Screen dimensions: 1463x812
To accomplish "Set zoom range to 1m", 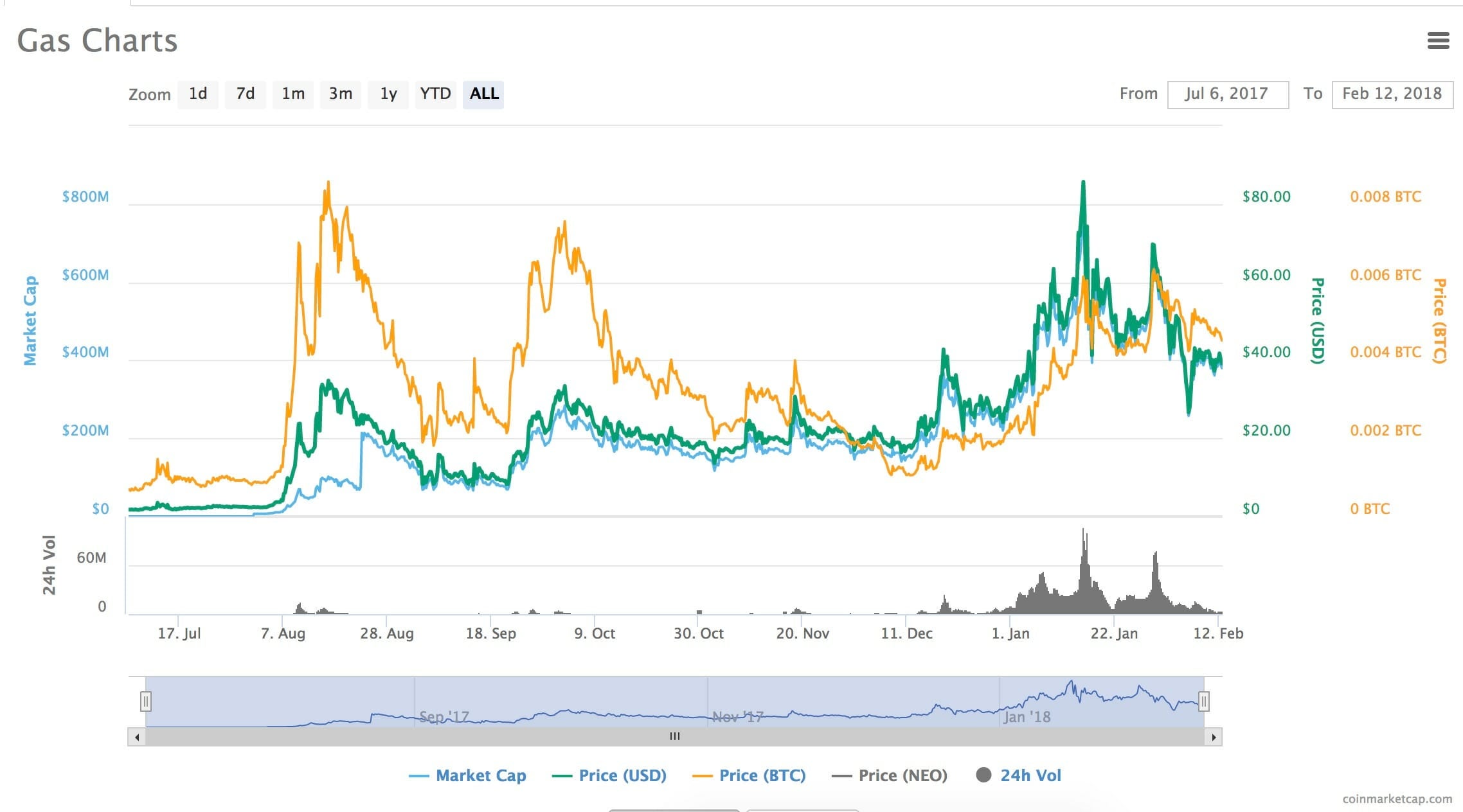I will 293,94.
